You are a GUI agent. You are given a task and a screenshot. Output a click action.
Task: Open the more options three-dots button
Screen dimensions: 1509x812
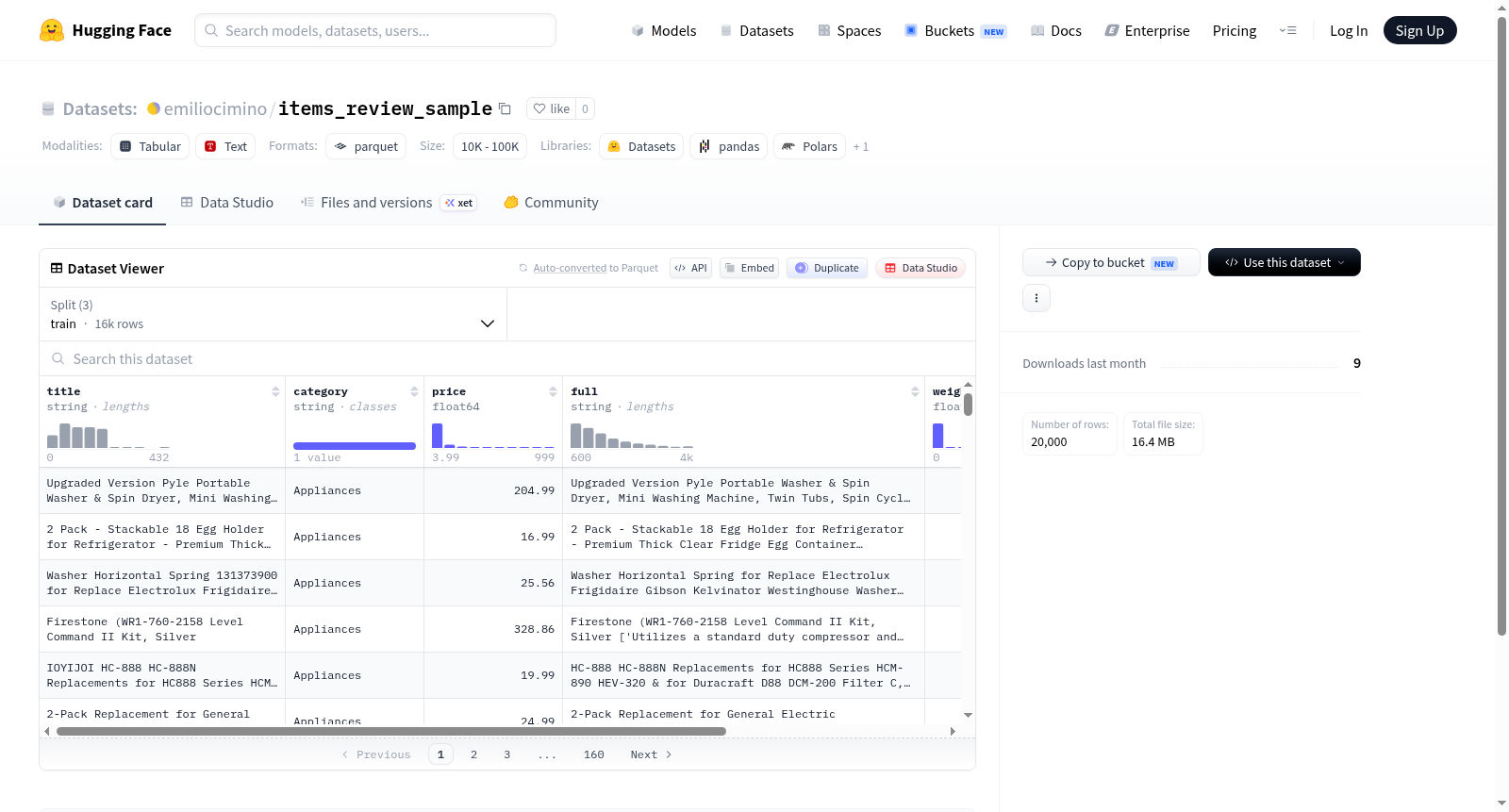(x=1036, y=298)
